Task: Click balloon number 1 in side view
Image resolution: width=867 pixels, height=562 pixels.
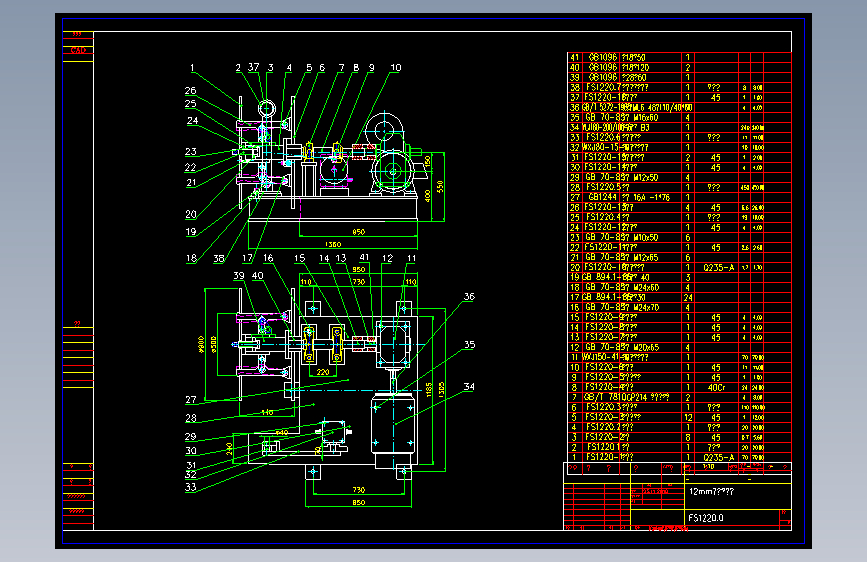Action: [x=192, y=67]
